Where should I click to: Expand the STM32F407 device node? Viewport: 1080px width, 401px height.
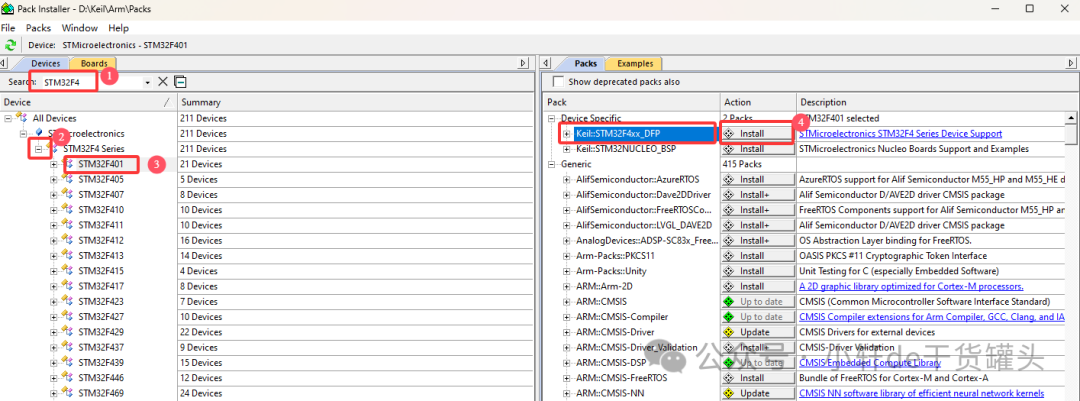click(54, 194)
